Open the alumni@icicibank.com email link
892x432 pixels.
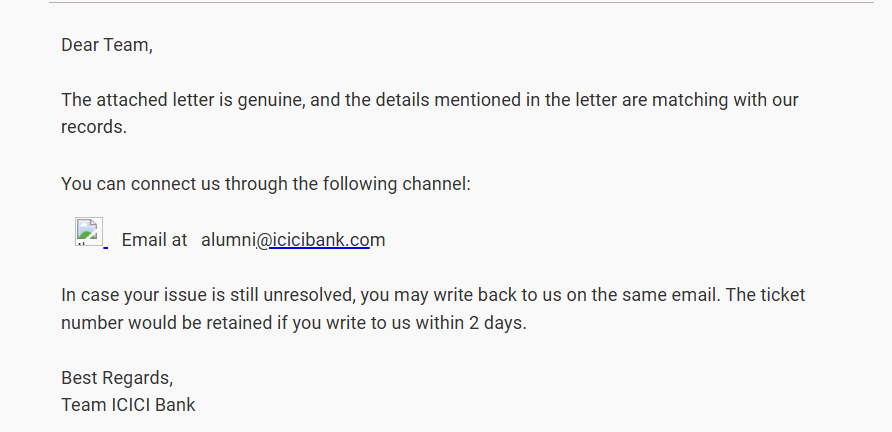pos(293,240)
